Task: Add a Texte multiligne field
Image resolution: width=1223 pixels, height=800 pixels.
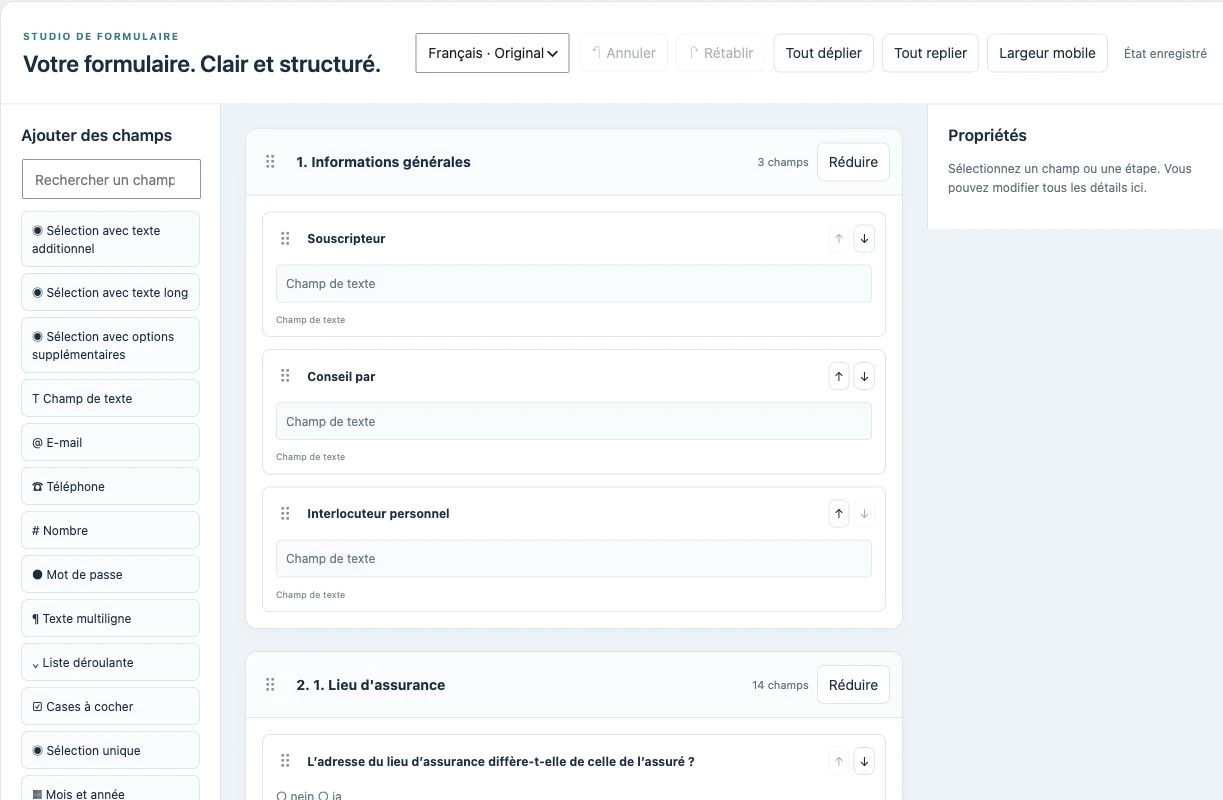Action: (x=110, y=618)
